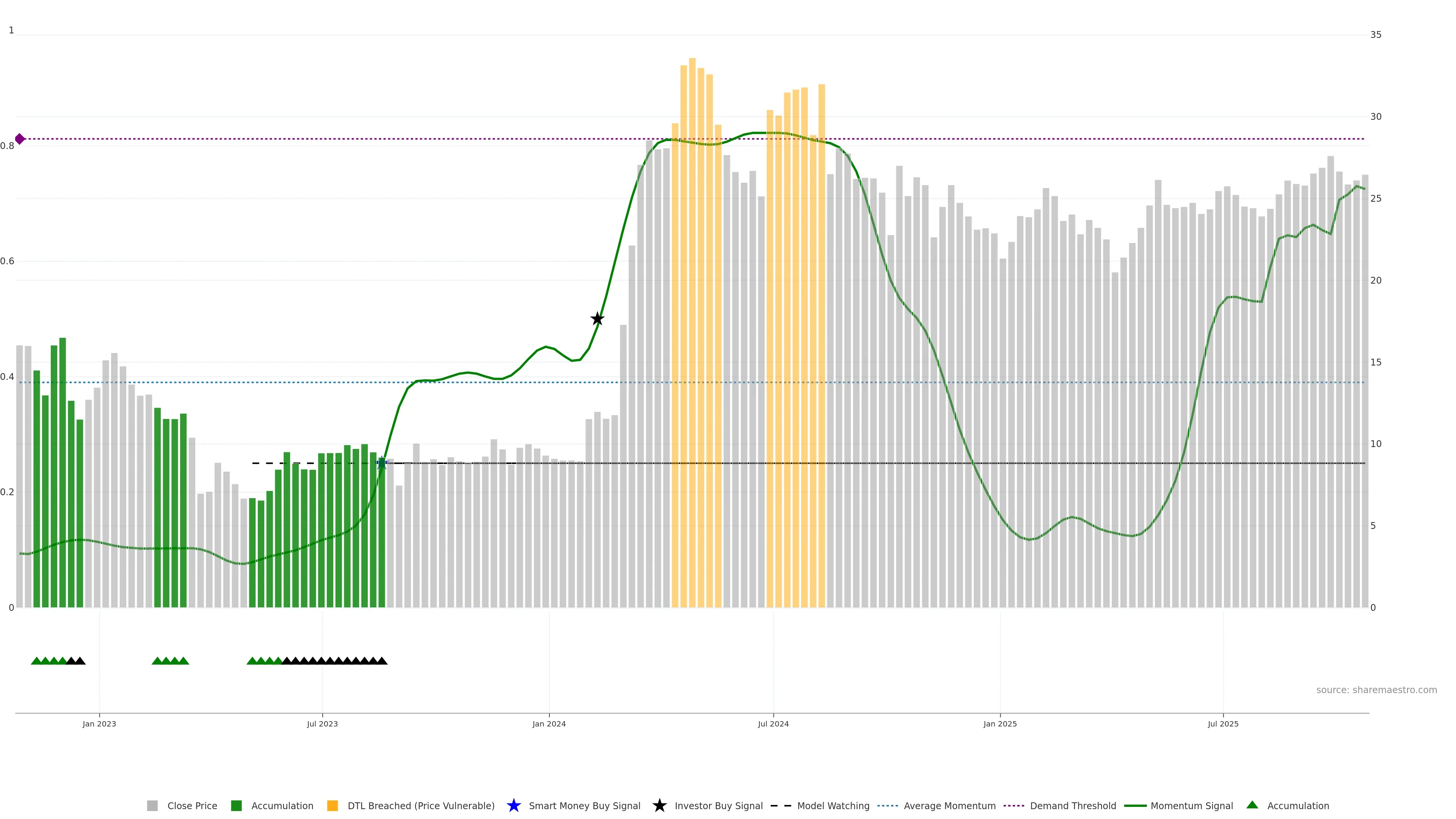This screenshot has height=819, width=1456.
Task: Toggle Average Momentum legend entry
Action: [x=949, y=805]
